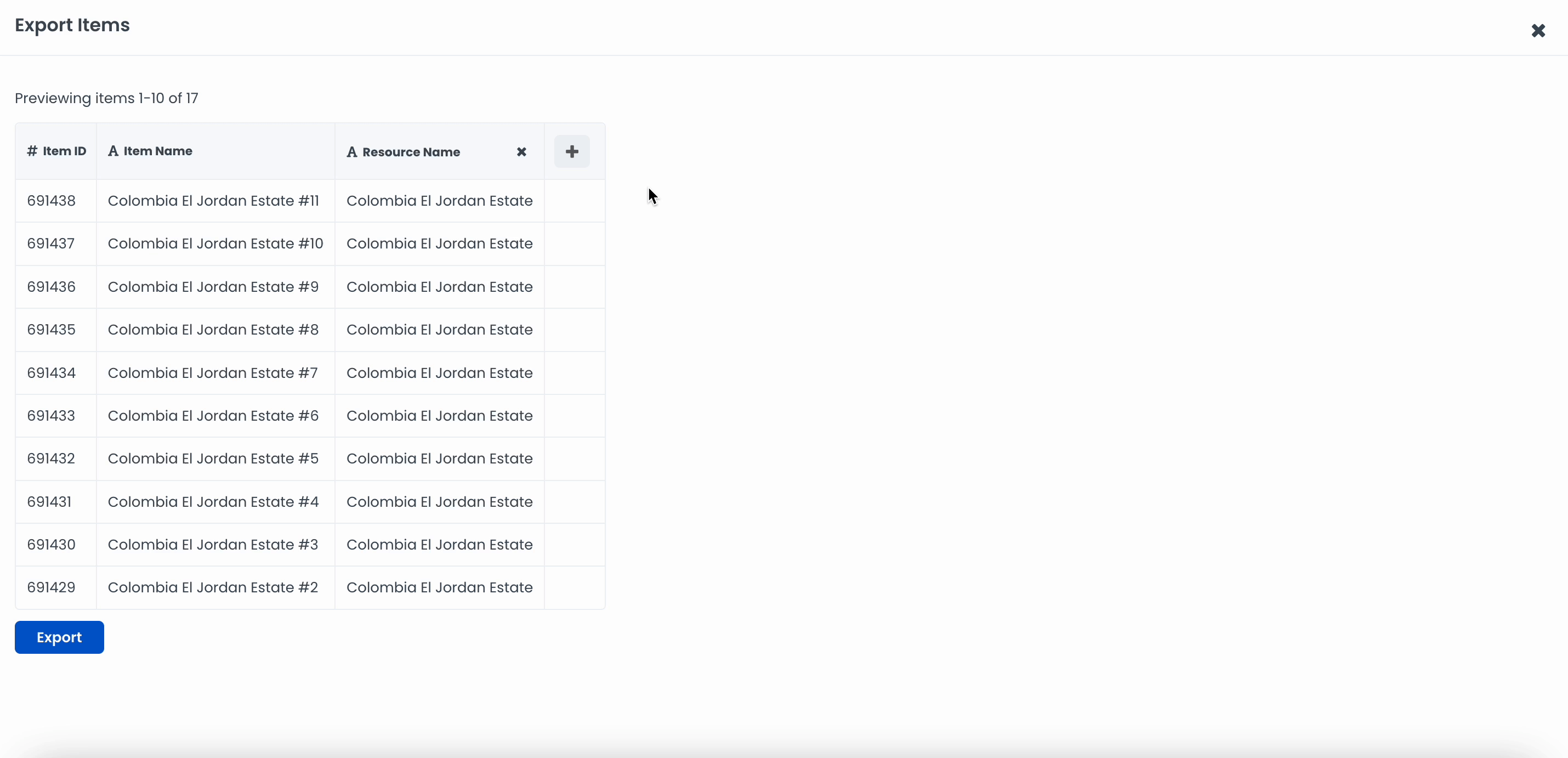Image resolution: width=1568 pixels, height=758 pixels.
Task: Click the Previewing items 1-10 of 17 text
Action: point(106,98)
